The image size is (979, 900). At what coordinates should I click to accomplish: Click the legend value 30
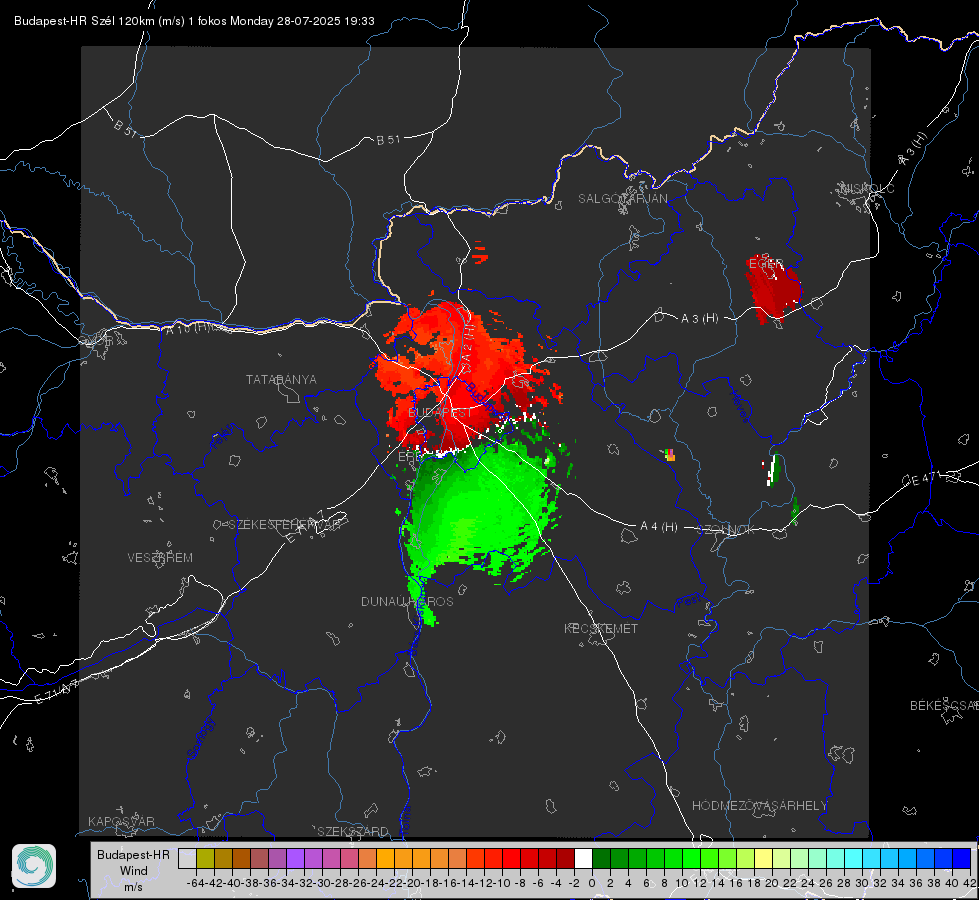pos(862,883)
